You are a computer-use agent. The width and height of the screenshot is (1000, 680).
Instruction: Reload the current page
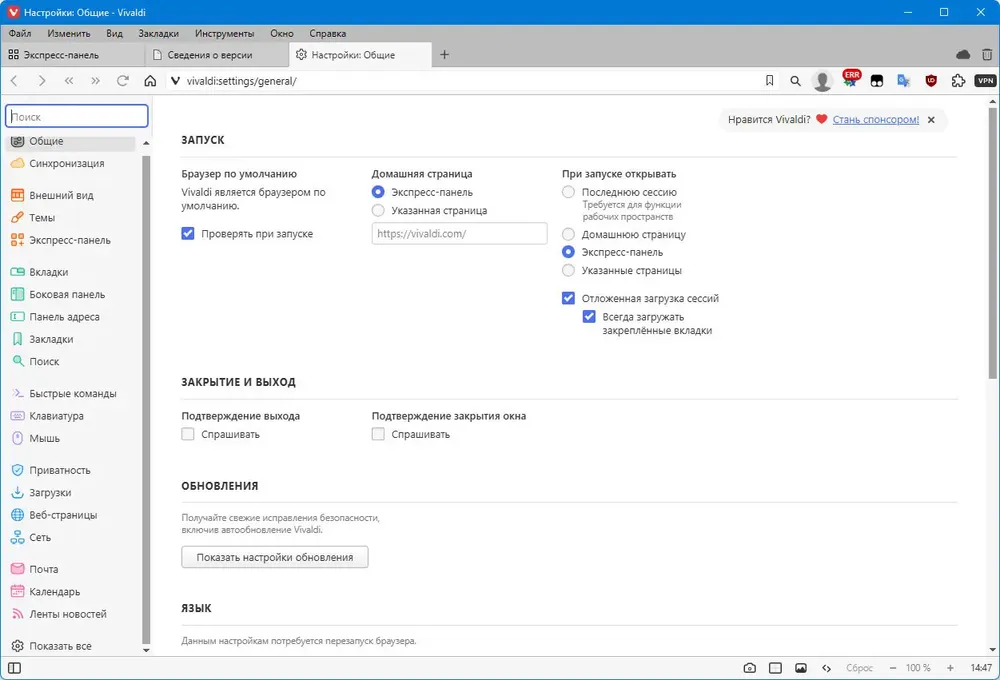pos(123,81)
